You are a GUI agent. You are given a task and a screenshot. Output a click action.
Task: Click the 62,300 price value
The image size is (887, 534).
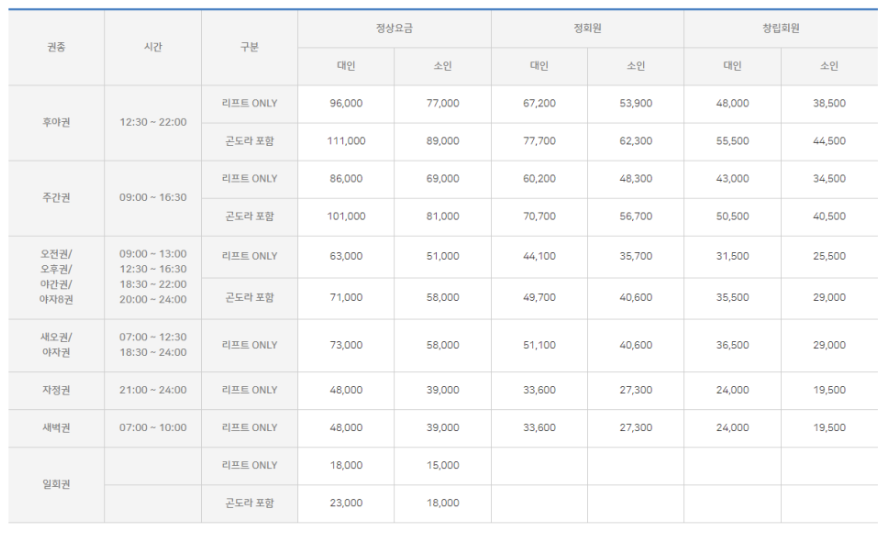[636, 141]
